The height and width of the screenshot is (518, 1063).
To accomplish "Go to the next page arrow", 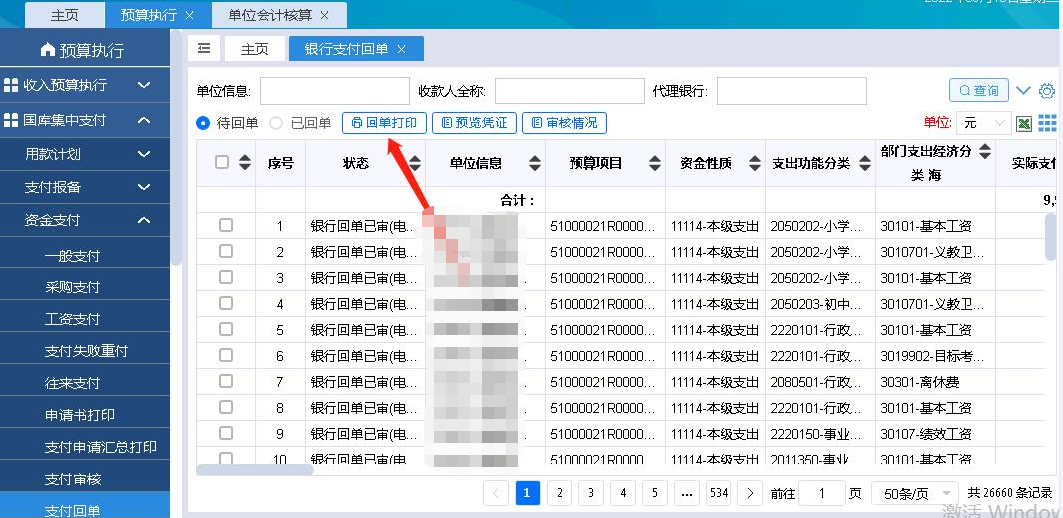I will [750, 493].
